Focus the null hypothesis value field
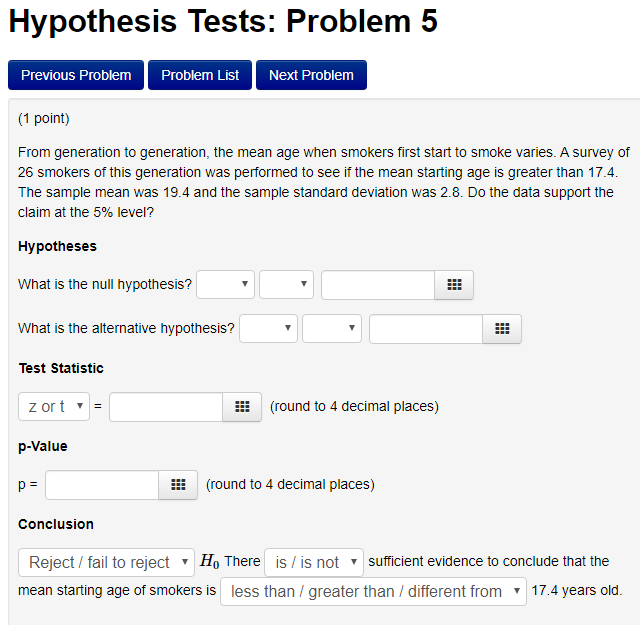The image size is (640, 625). (378, 285)
